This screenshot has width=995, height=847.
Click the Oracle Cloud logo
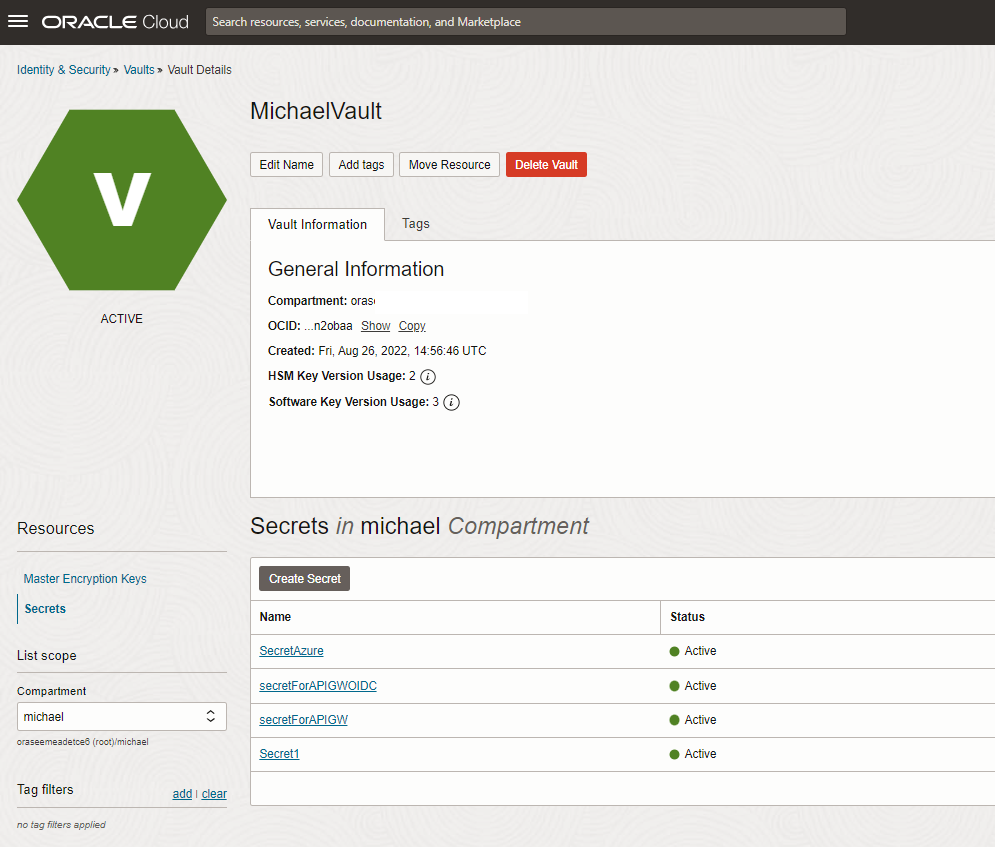pos(115,22)
